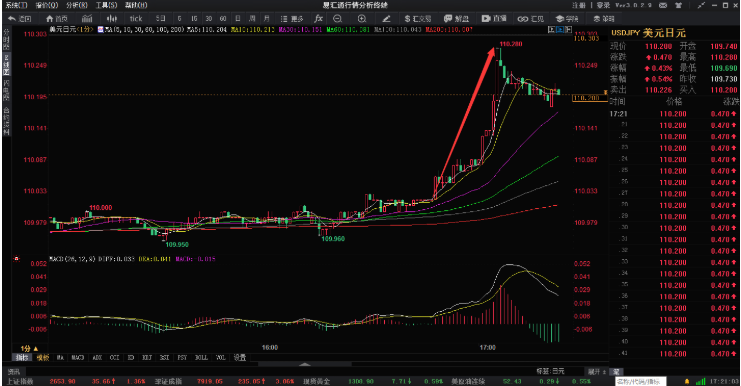741x386 pixels.
Task: Select the 15 minute period button
Action: pos(194,18)
